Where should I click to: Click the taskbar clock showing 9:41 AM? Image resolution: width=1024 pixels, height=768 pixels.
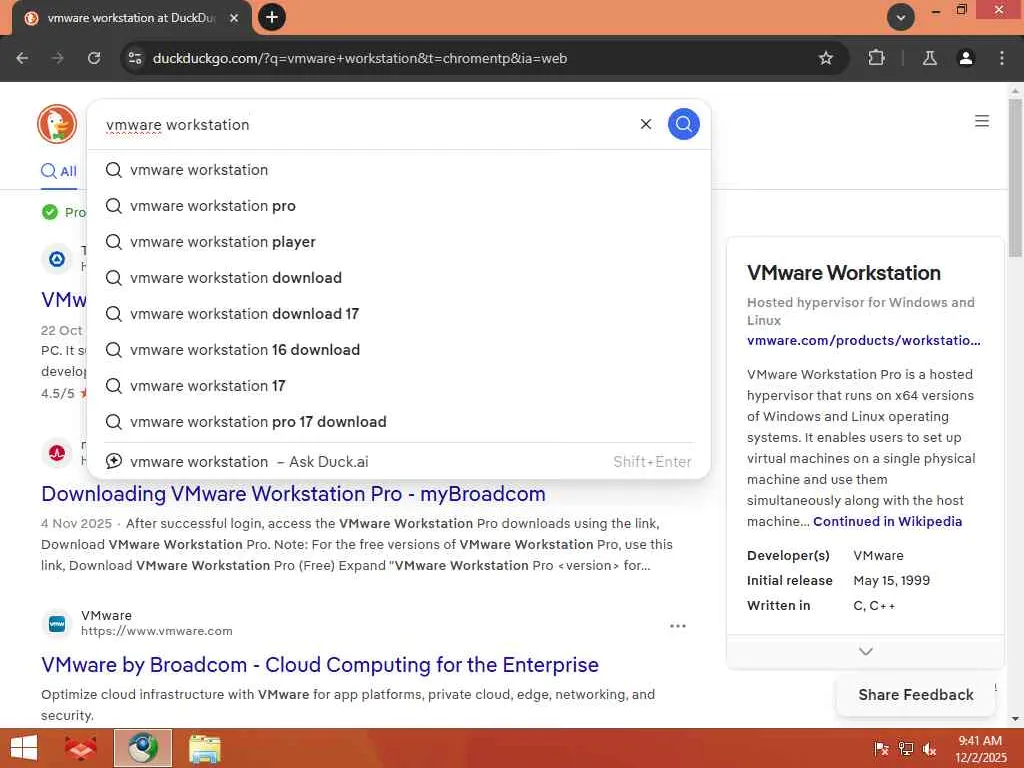[x=980, y=749]
